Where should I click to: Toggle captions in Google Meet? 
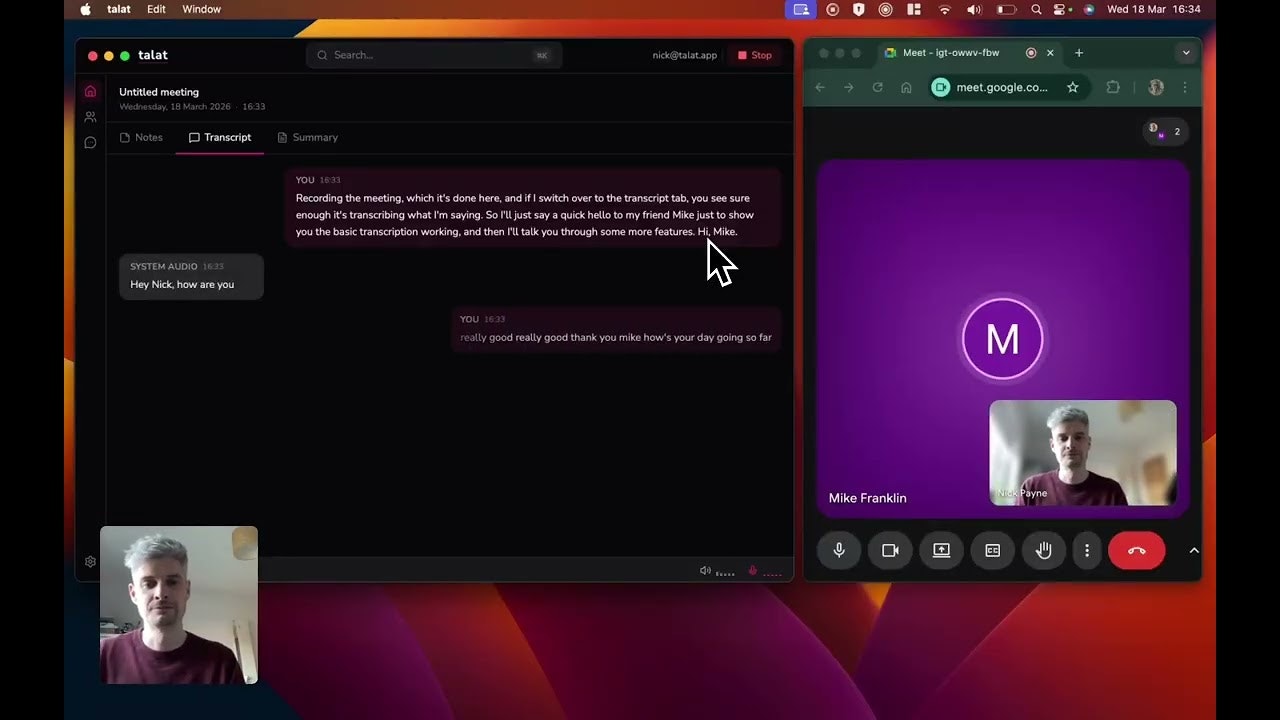(992, 550)
